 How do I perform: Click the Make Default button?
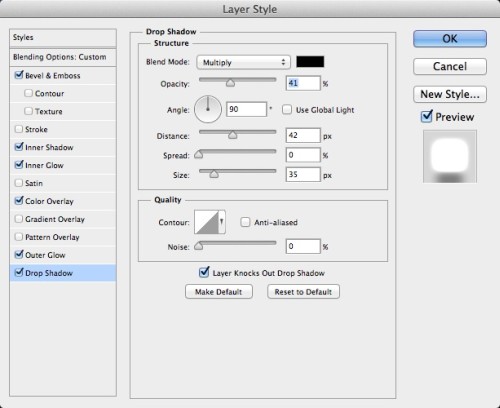pyautogui.click(x=219, y=292)
